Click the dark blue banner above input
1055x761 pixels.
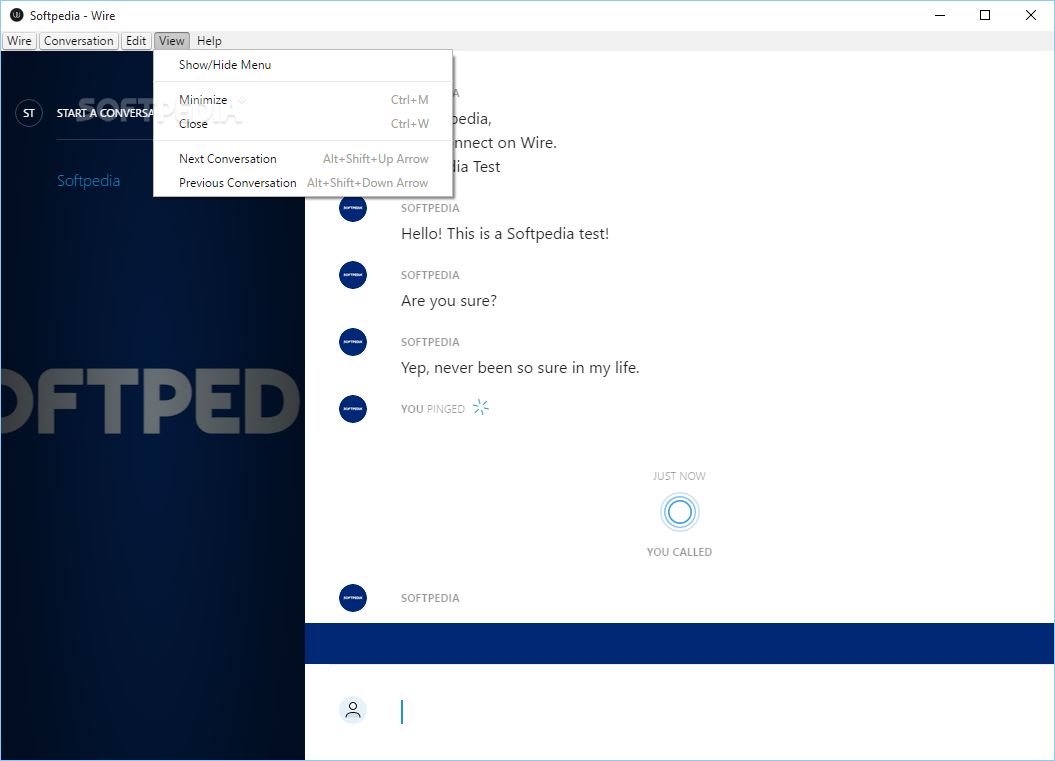[680, 643]
